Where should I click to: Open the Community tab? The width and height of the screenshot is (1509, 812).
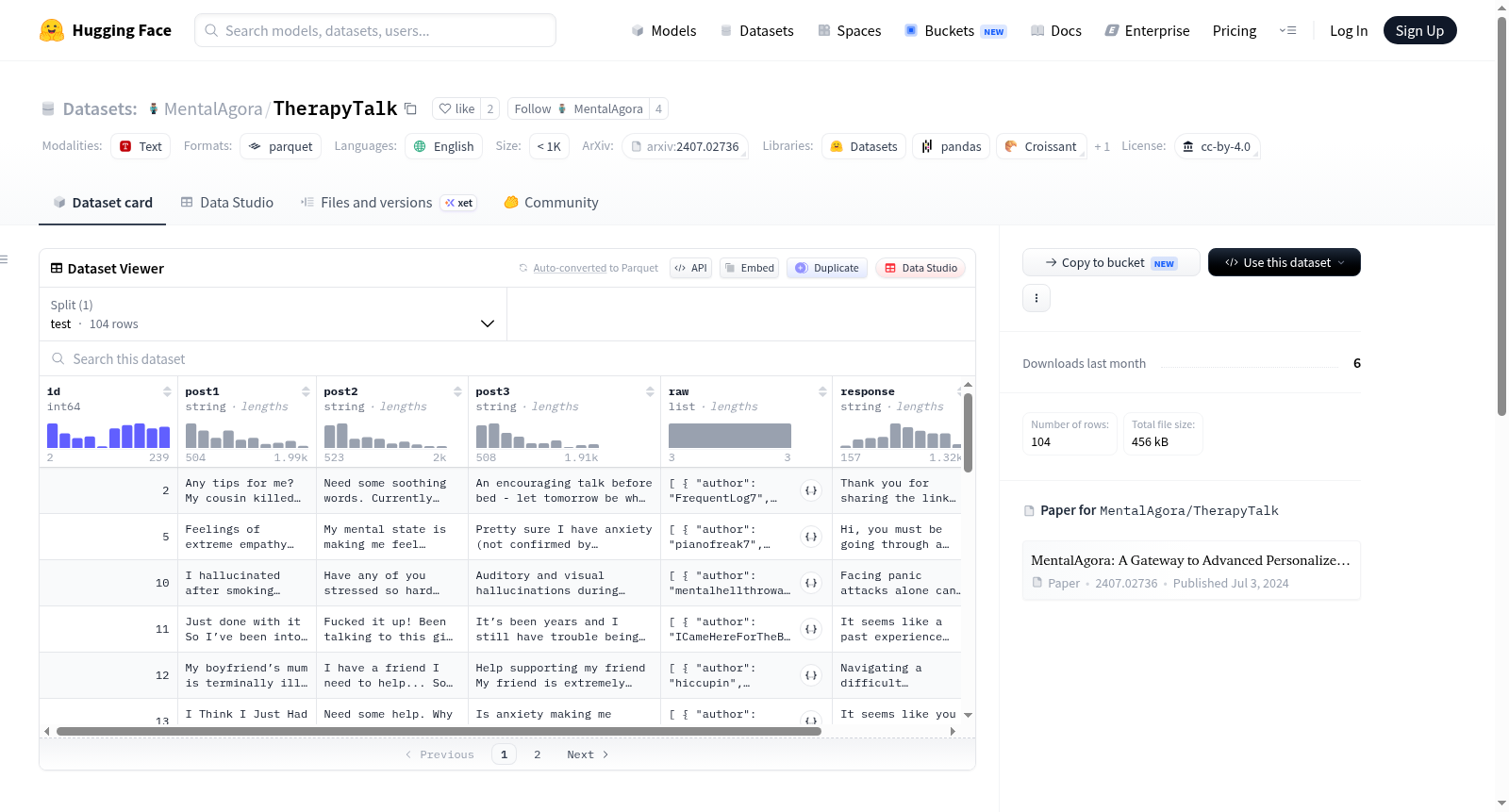click(551, 202)
